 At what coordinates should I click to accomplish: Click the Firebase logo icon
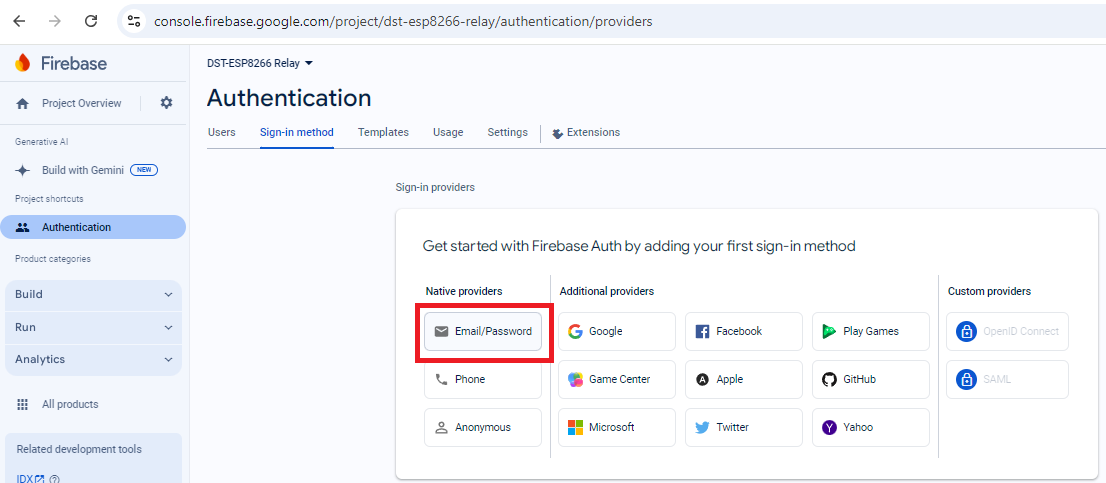[x=23, y=63]
